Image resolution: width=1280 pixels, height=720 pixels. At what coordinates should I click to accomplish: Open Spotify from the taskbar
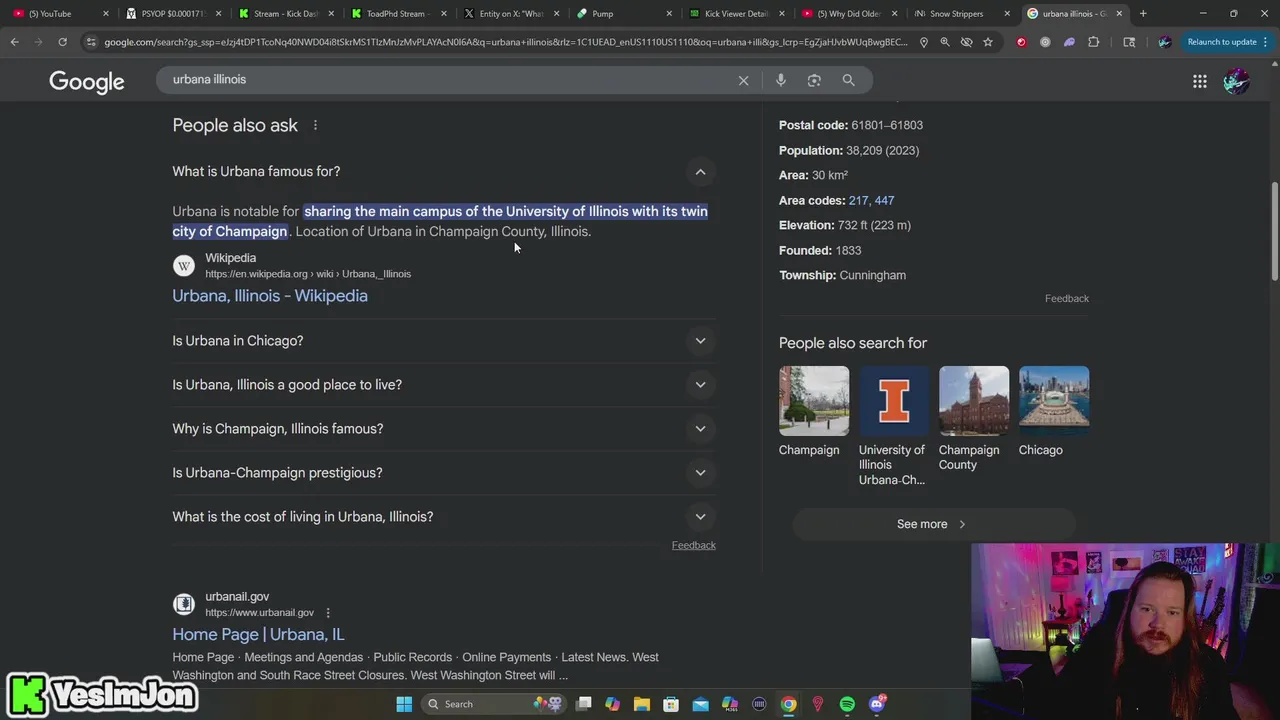pos(847,704)
